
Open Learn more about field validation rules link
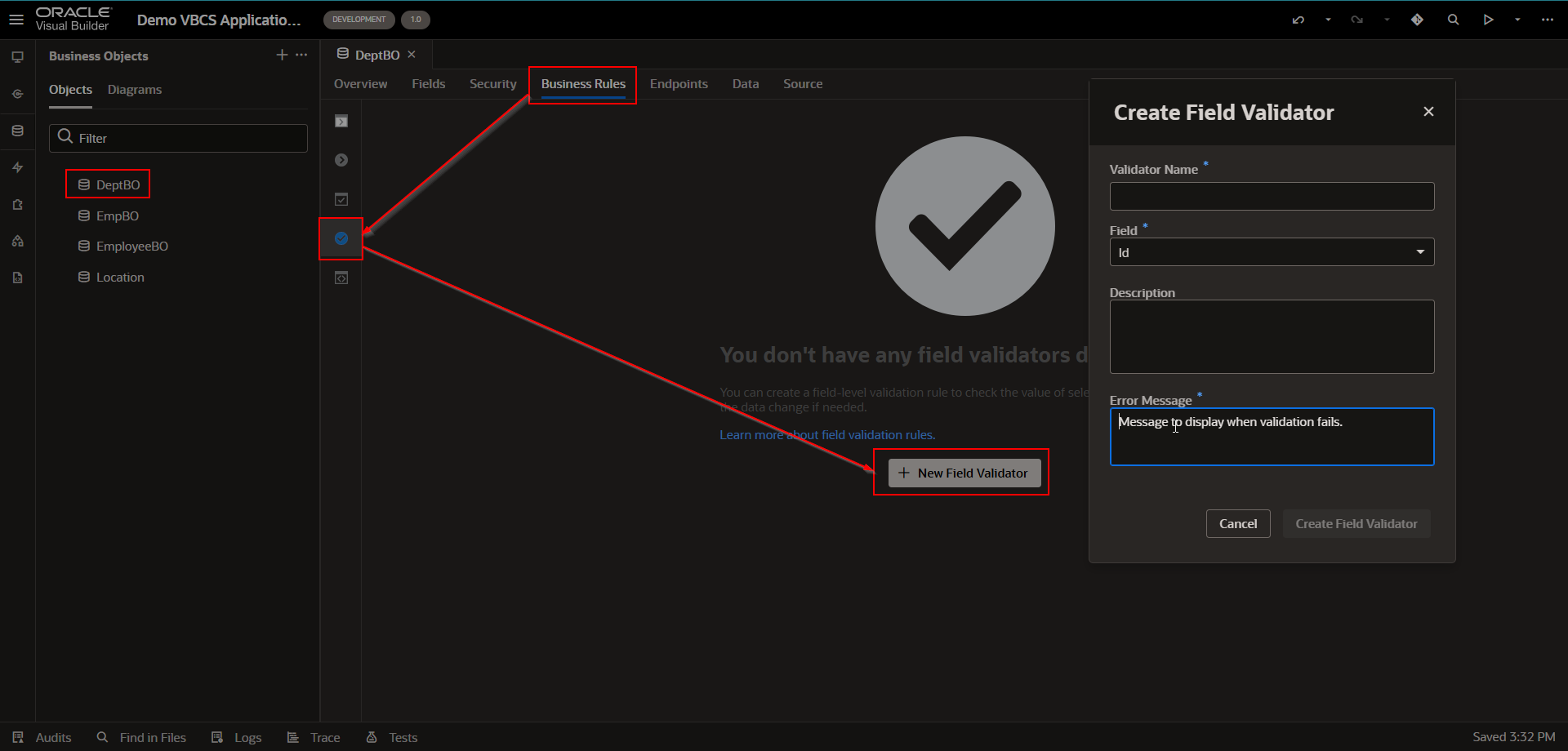[x=827, y=435]
